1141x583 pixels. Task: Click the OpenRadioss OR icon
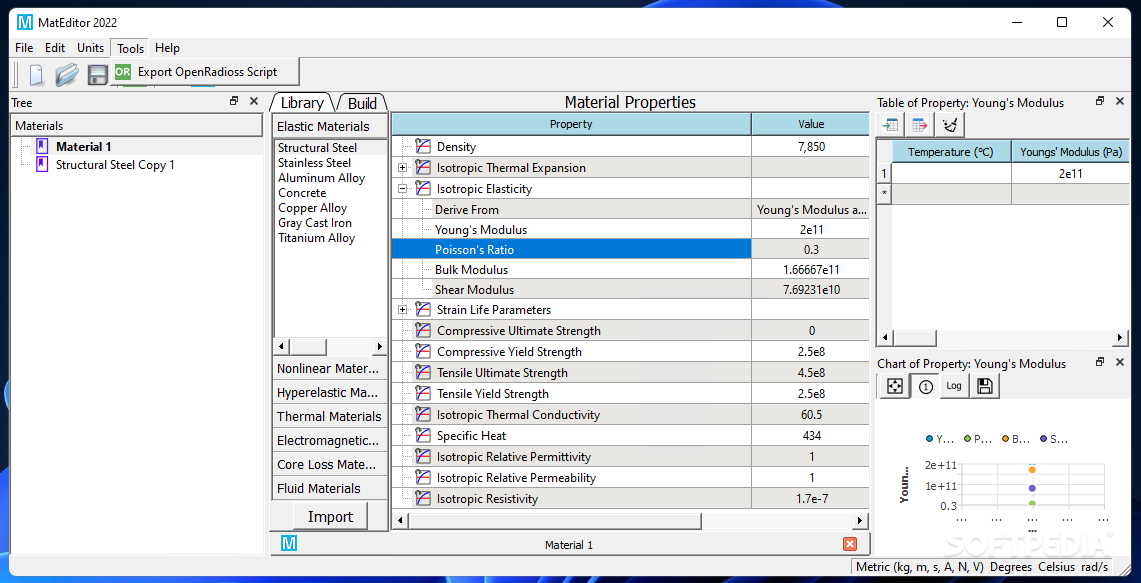(x=123, y=71)
